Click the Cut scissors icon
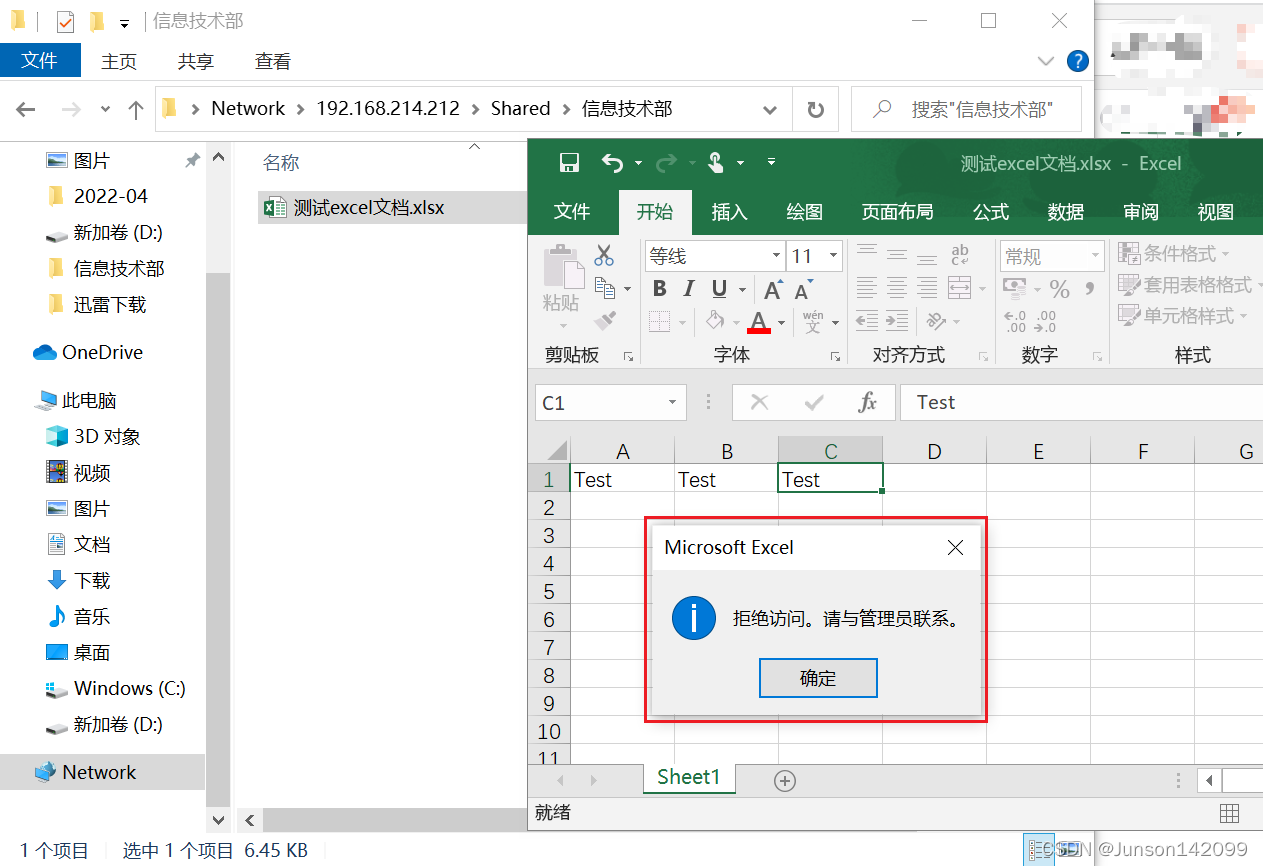Image resolution: width=1263 pixels, height=866 pixels. pyautogui.click(x=604, y=256)
